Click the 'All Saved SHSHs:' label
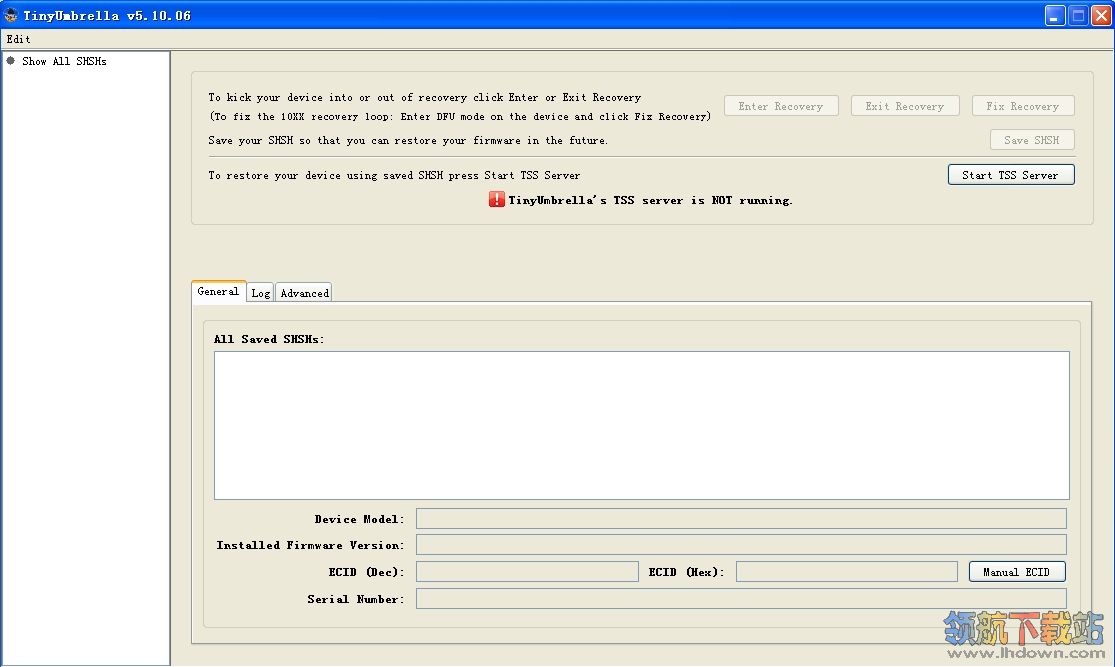Screen dimensions: 1115x667 pyautogui.click(x=269, y=339)
